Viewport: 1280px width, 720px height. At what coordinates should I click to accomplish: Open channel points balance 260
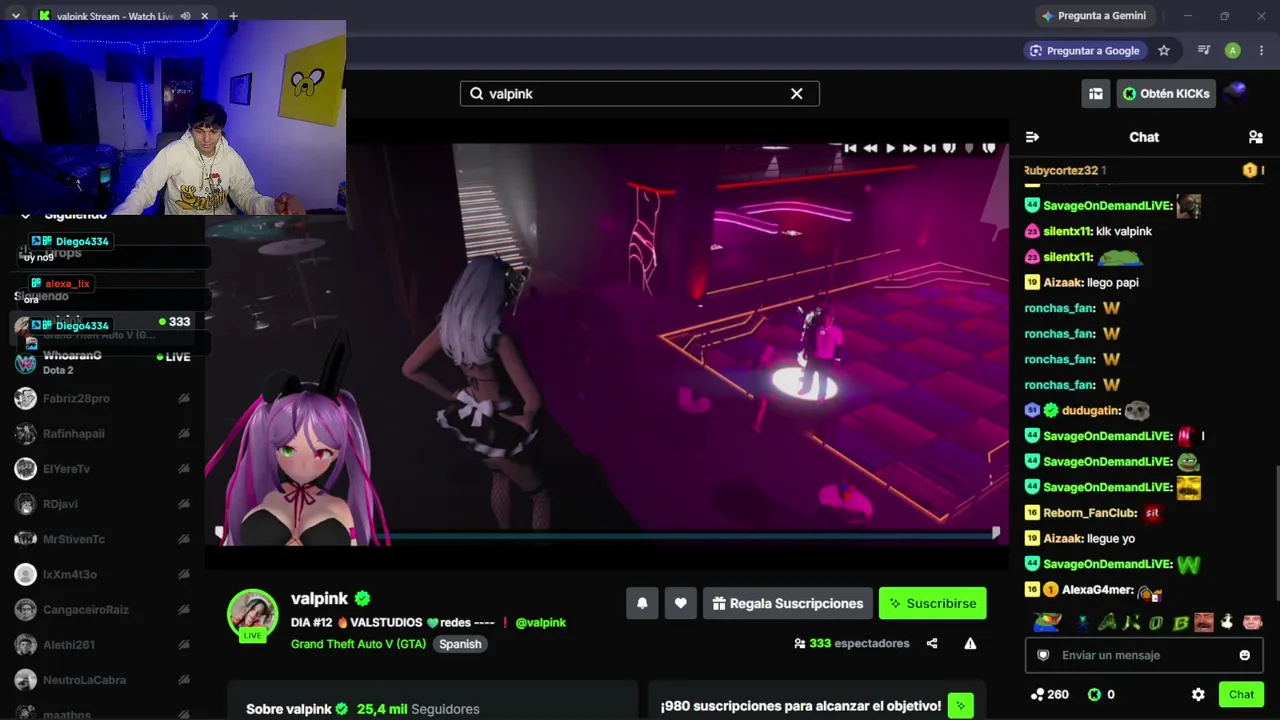click(1049, 694)
